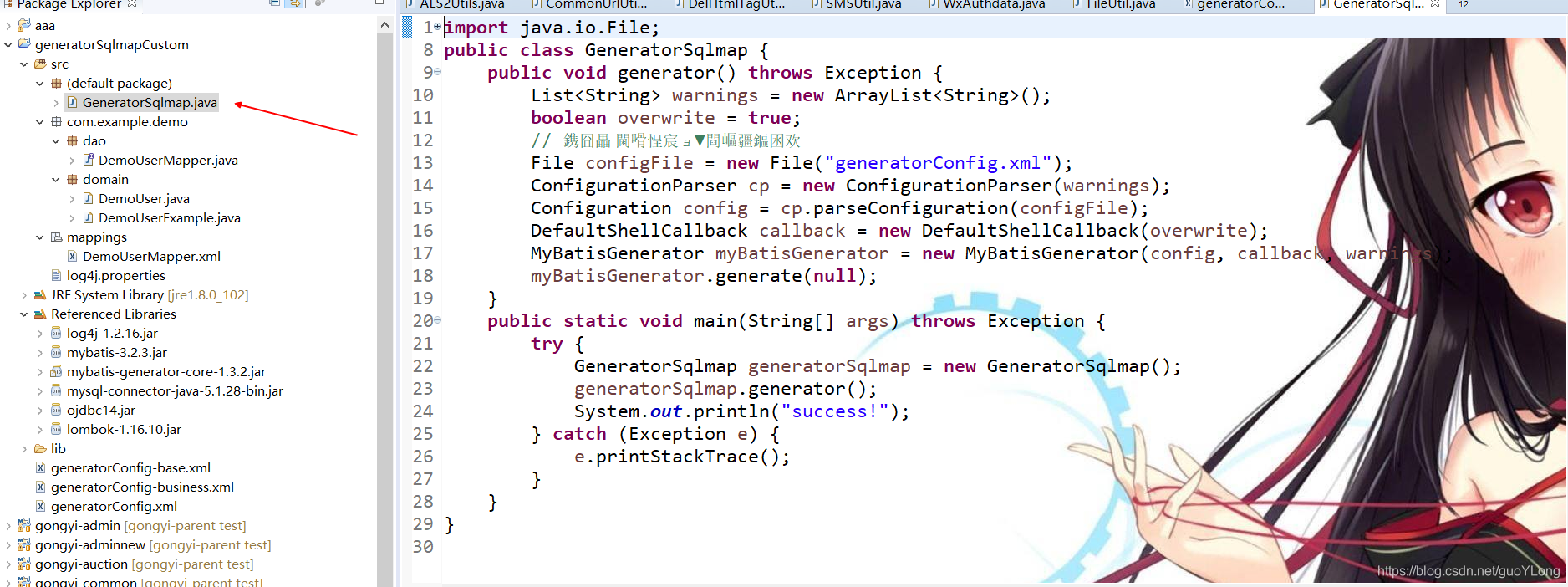This screenshot has height=587, width=1568.
Task: Switch to DelHtmlTagUt... editor tab
Action: (736, 4)
